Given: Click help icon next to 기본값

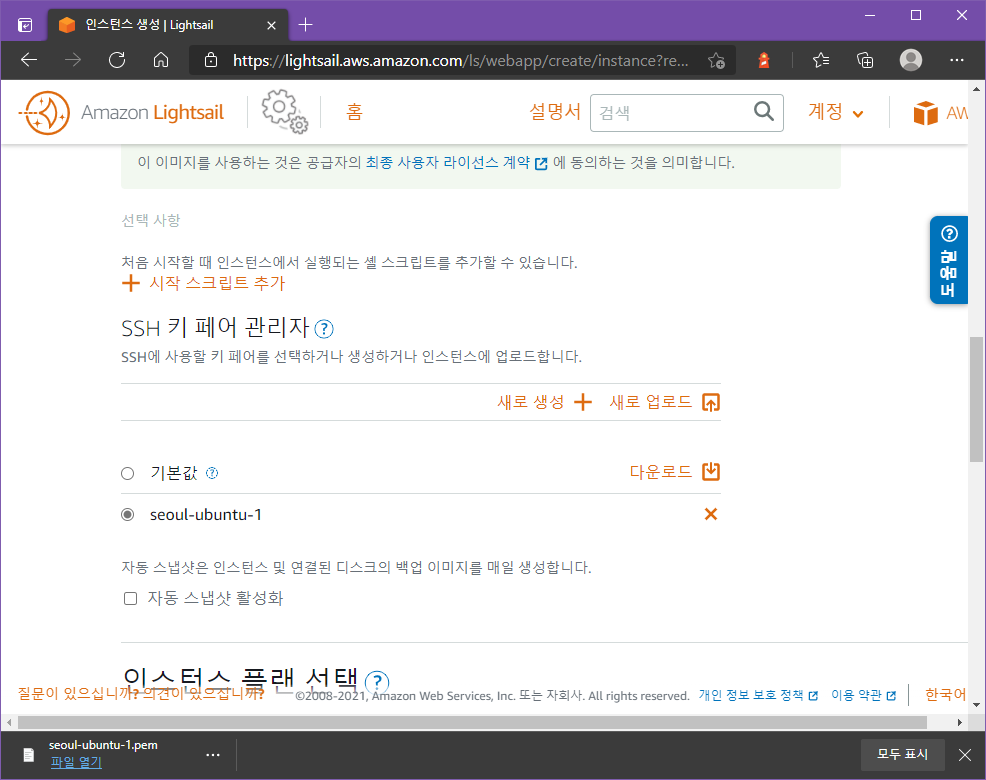Looking at the screenshot, I should tap(212, 473).
